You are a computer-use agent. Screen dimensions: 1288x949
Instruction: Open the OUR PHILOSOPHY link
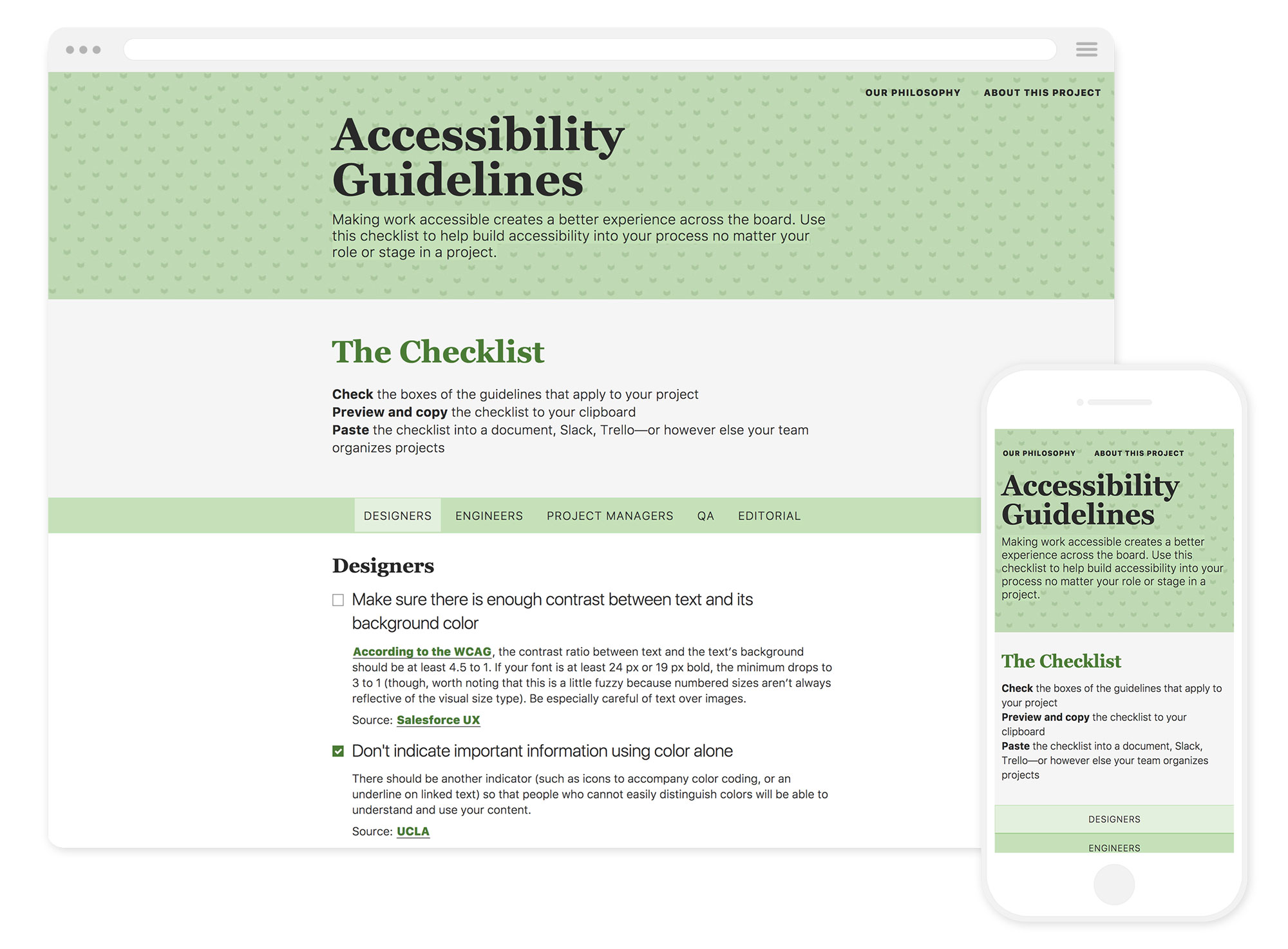[910, 92]
